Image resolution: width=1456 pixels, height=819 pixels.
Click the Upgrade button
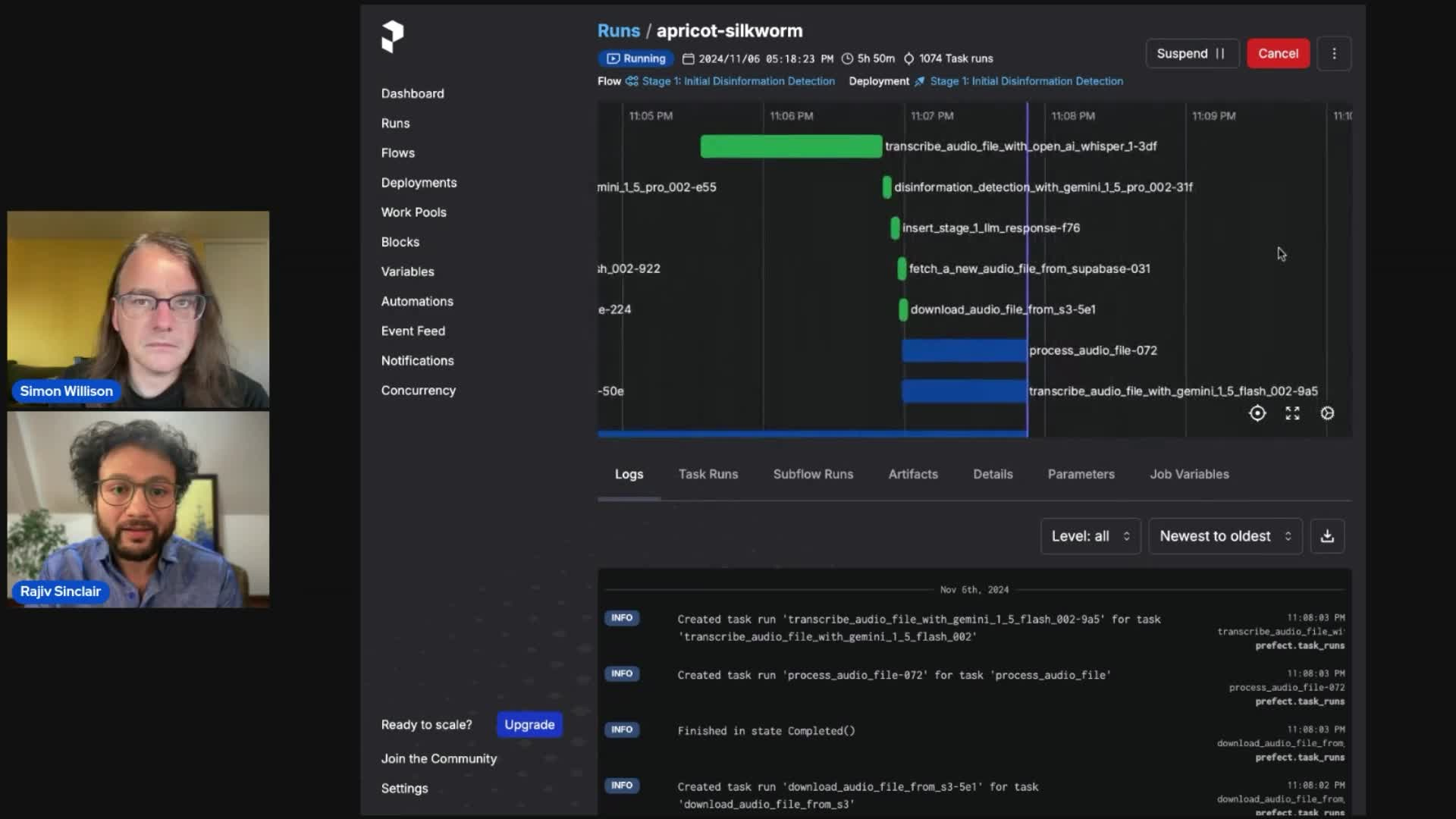coord(529,724)
